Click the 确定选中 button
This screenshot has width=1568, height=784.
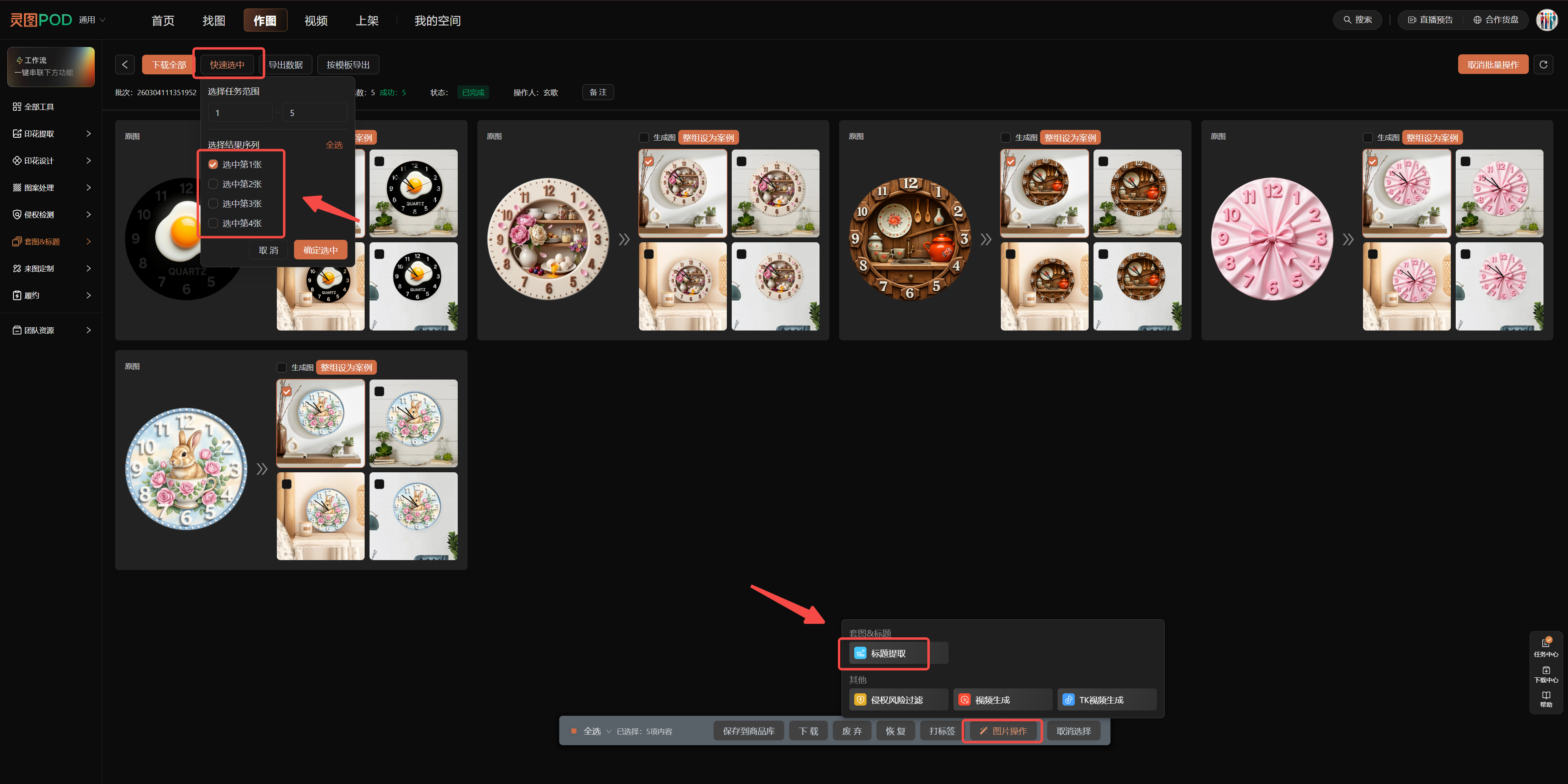click(x=320, y=250)
